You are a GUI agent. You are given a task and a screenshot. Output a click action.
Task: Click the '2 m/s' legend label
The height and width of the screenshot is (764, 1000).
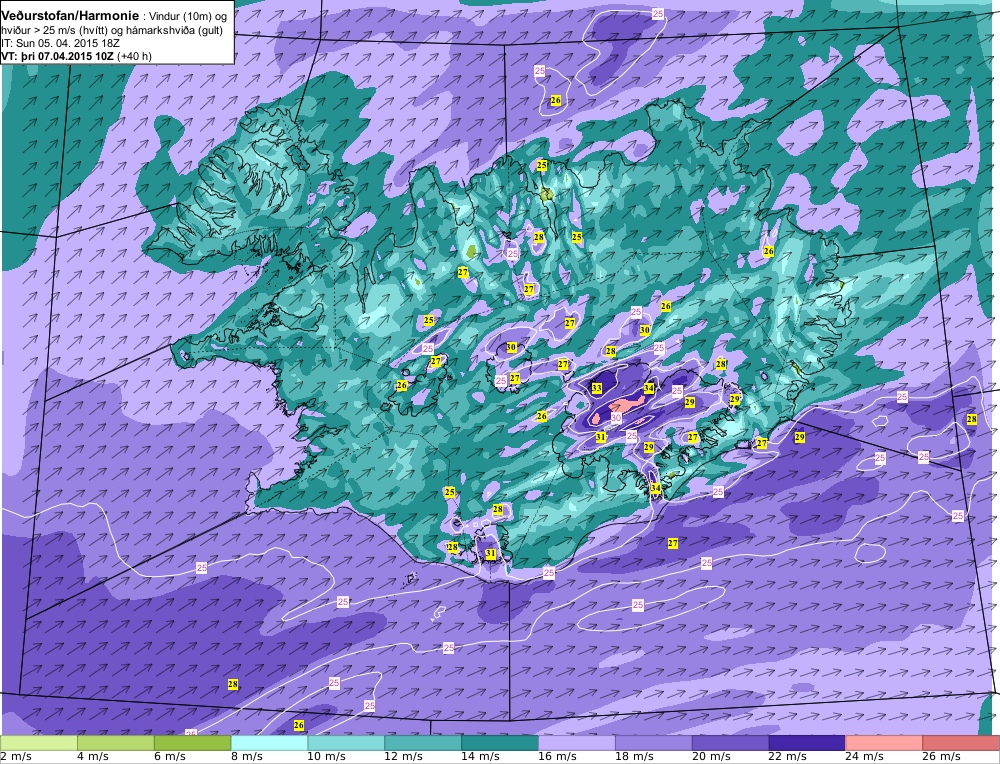point(15,757)
